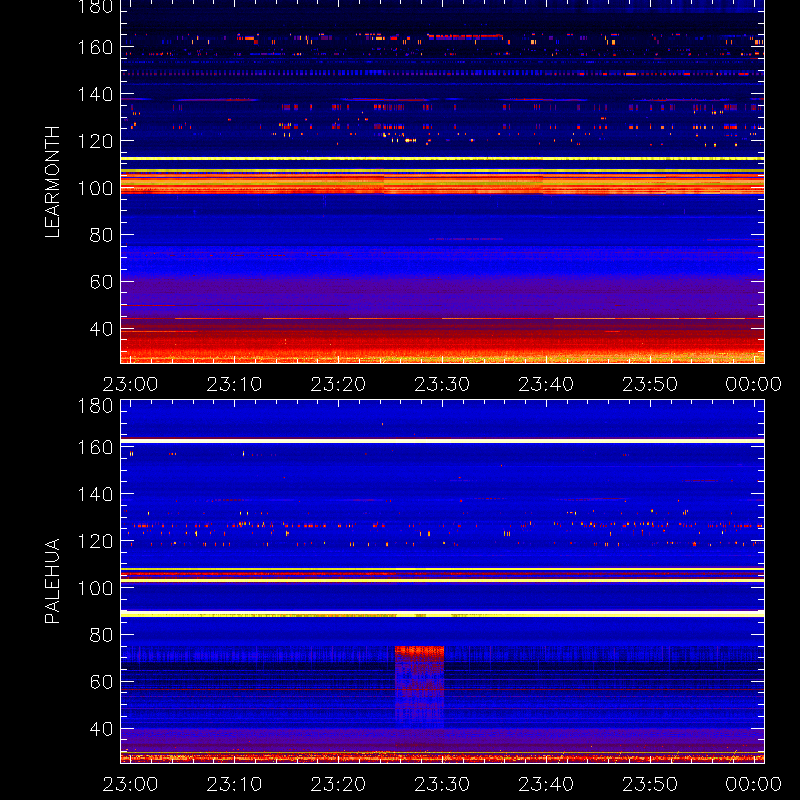Viewport: 800px width, 800px height.
Task: Select the 40 tick label on LEARMONTH plot
Action: (101, 329)
